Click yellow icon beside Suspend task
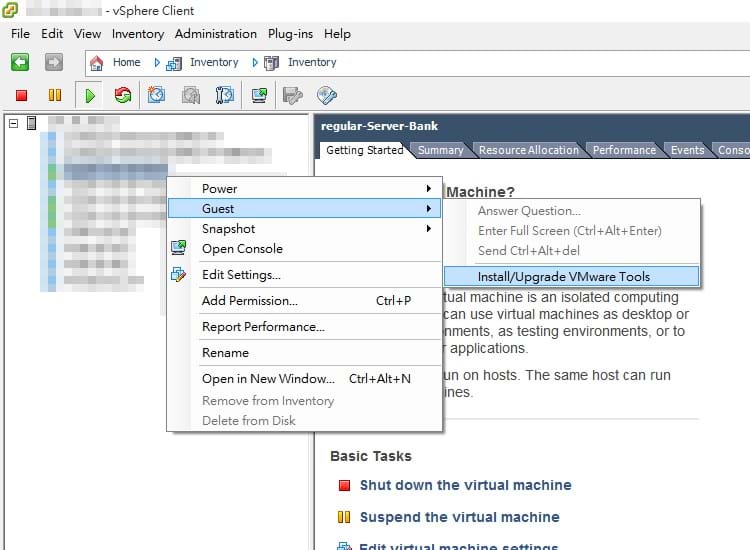 pyautogui.click(x=344, y=517)
